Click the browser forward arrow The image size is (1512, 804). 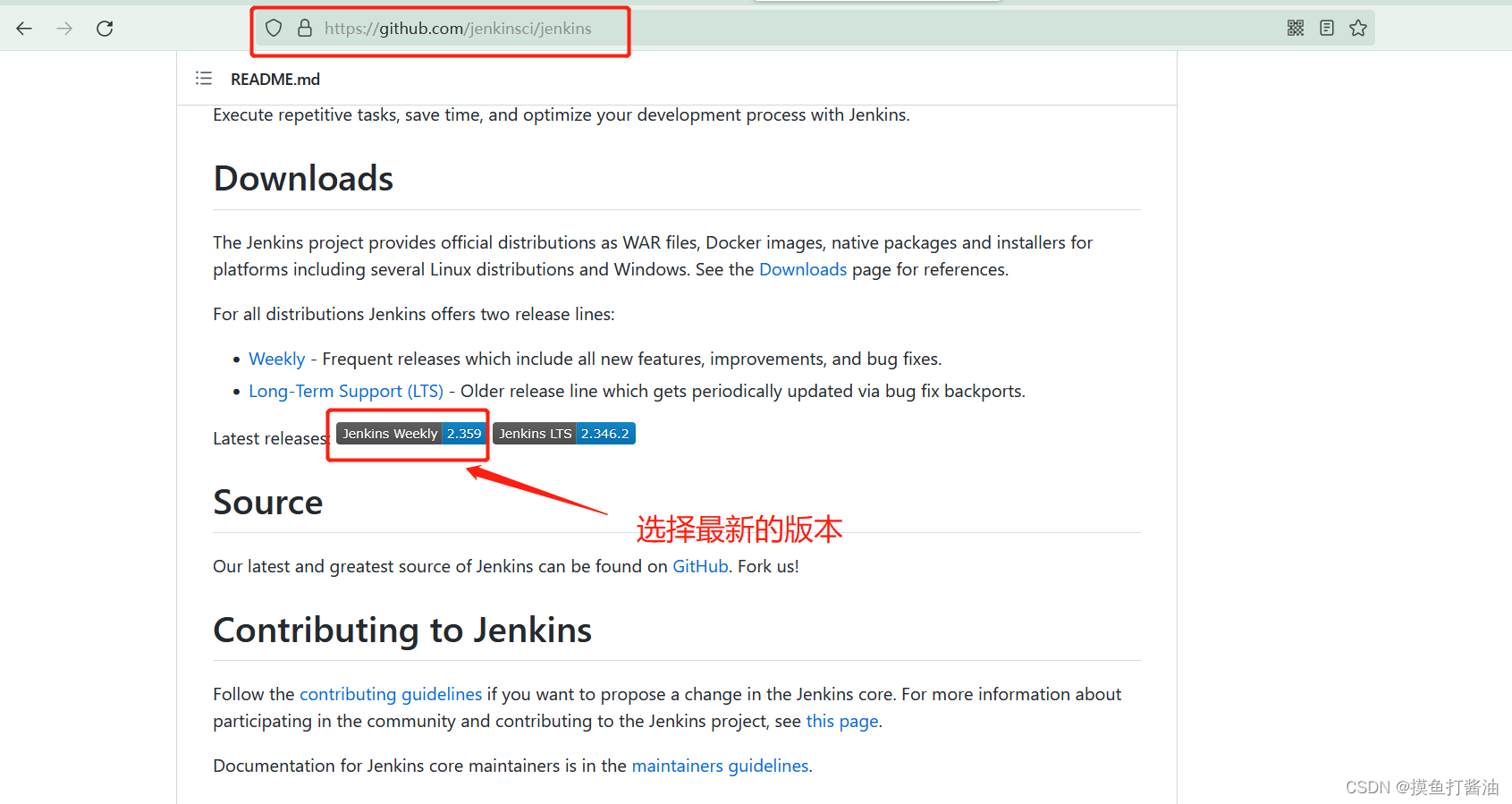pos(64,29)
